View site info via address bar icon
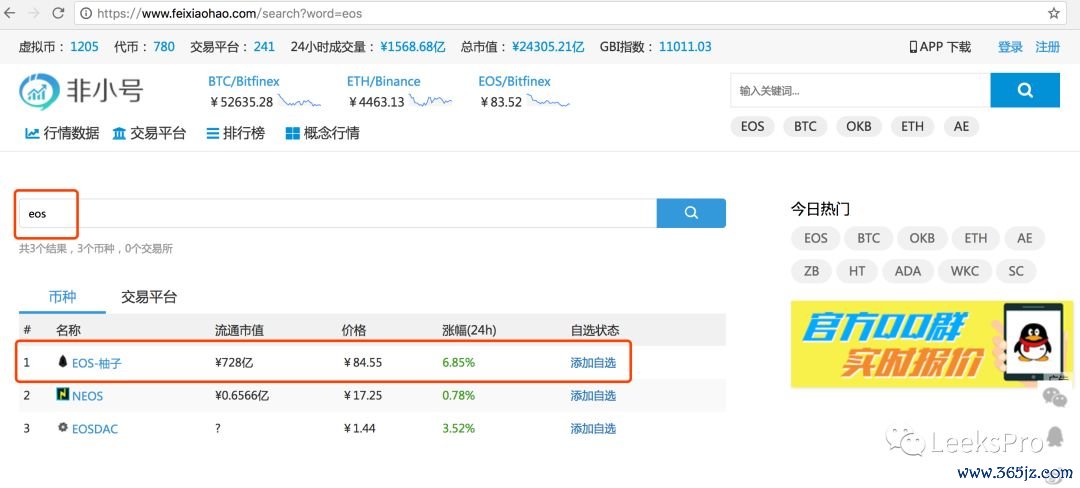The height and width of the screenshot is (488, 1080). click(86, 13)
